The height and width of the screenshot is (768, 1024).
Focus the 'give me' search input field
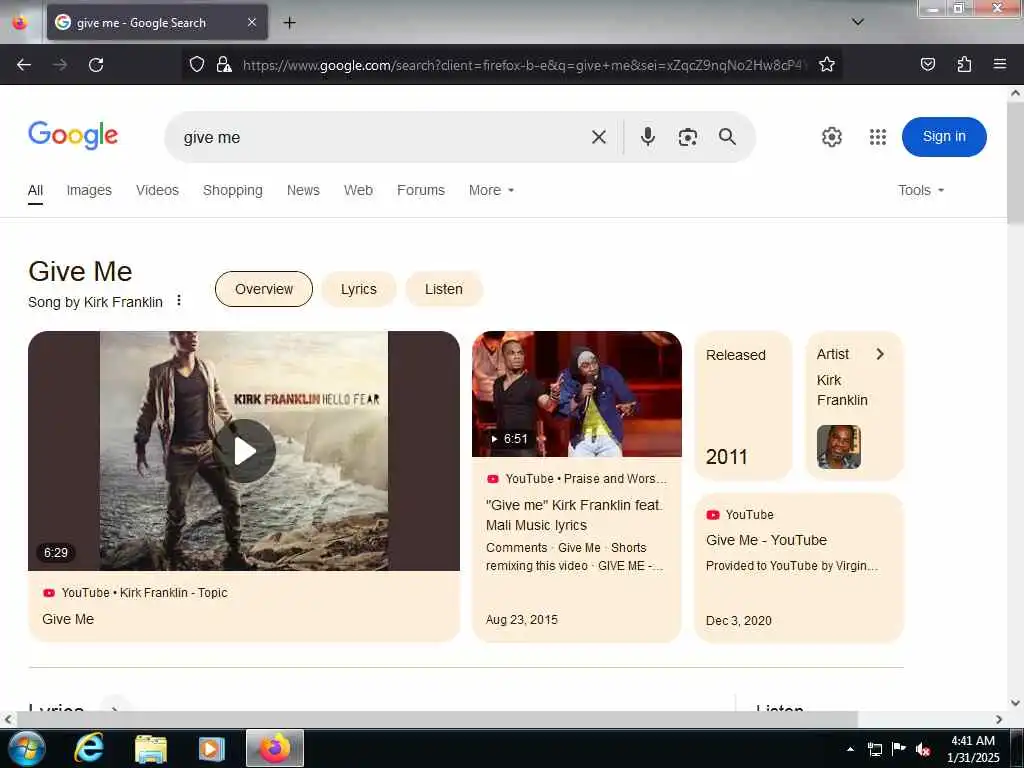point(379,137)
